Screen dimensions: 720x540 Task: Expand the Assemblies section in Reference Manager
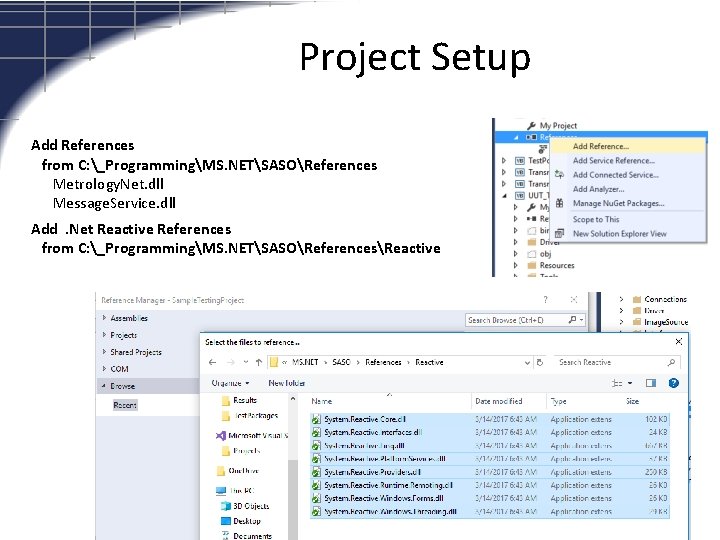(105, 318)
